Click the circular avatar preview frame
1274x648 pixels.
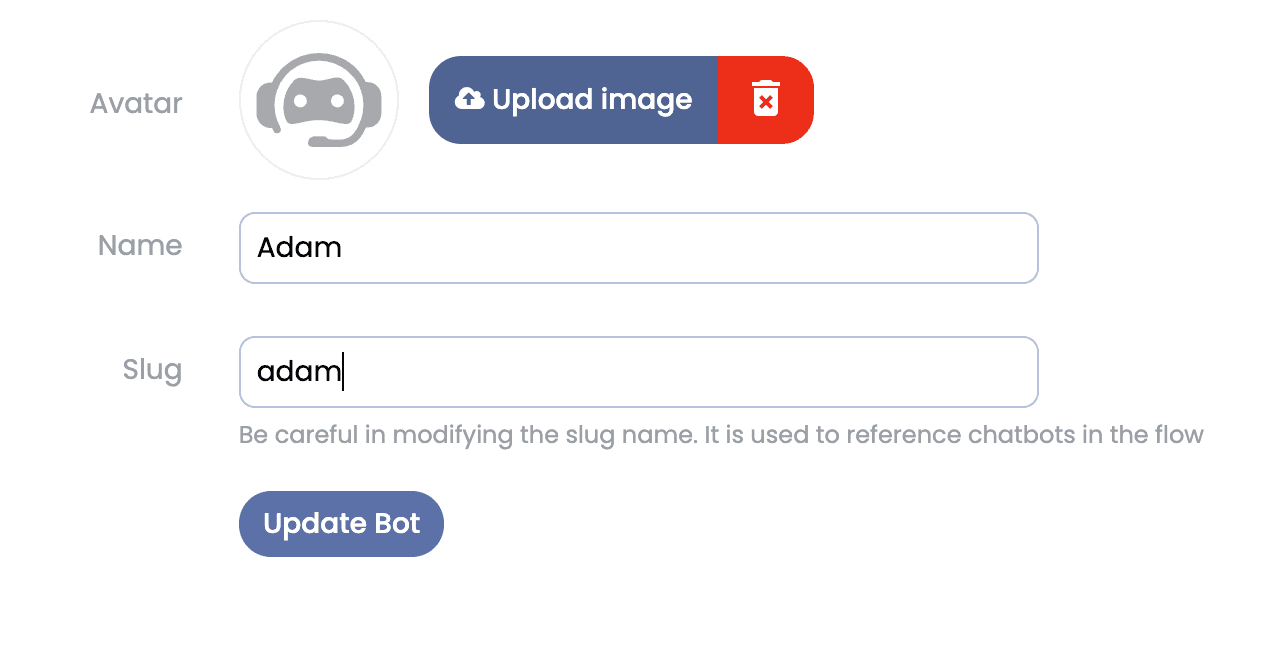coord(319,100)
